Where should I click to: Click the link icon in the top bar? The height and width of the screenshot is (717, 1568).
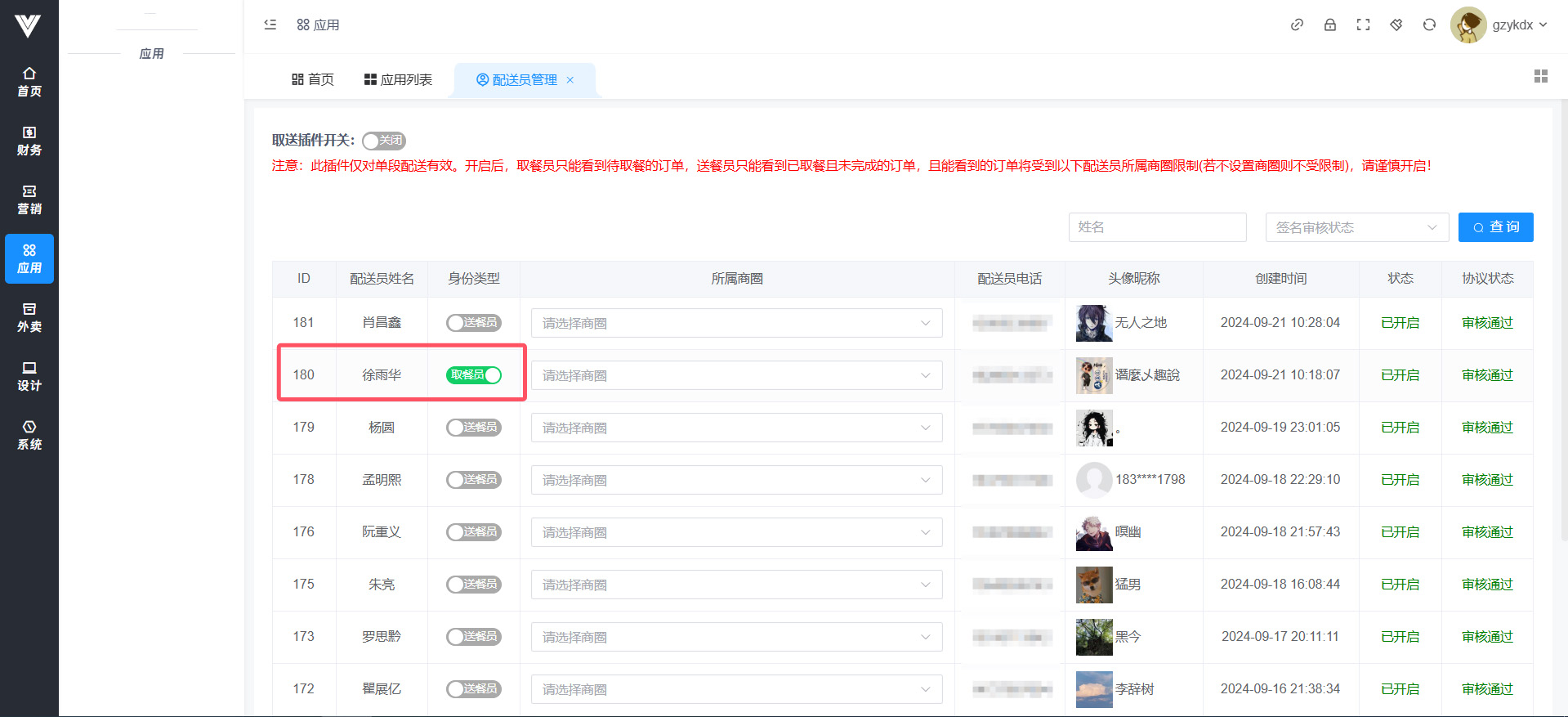1297,25
